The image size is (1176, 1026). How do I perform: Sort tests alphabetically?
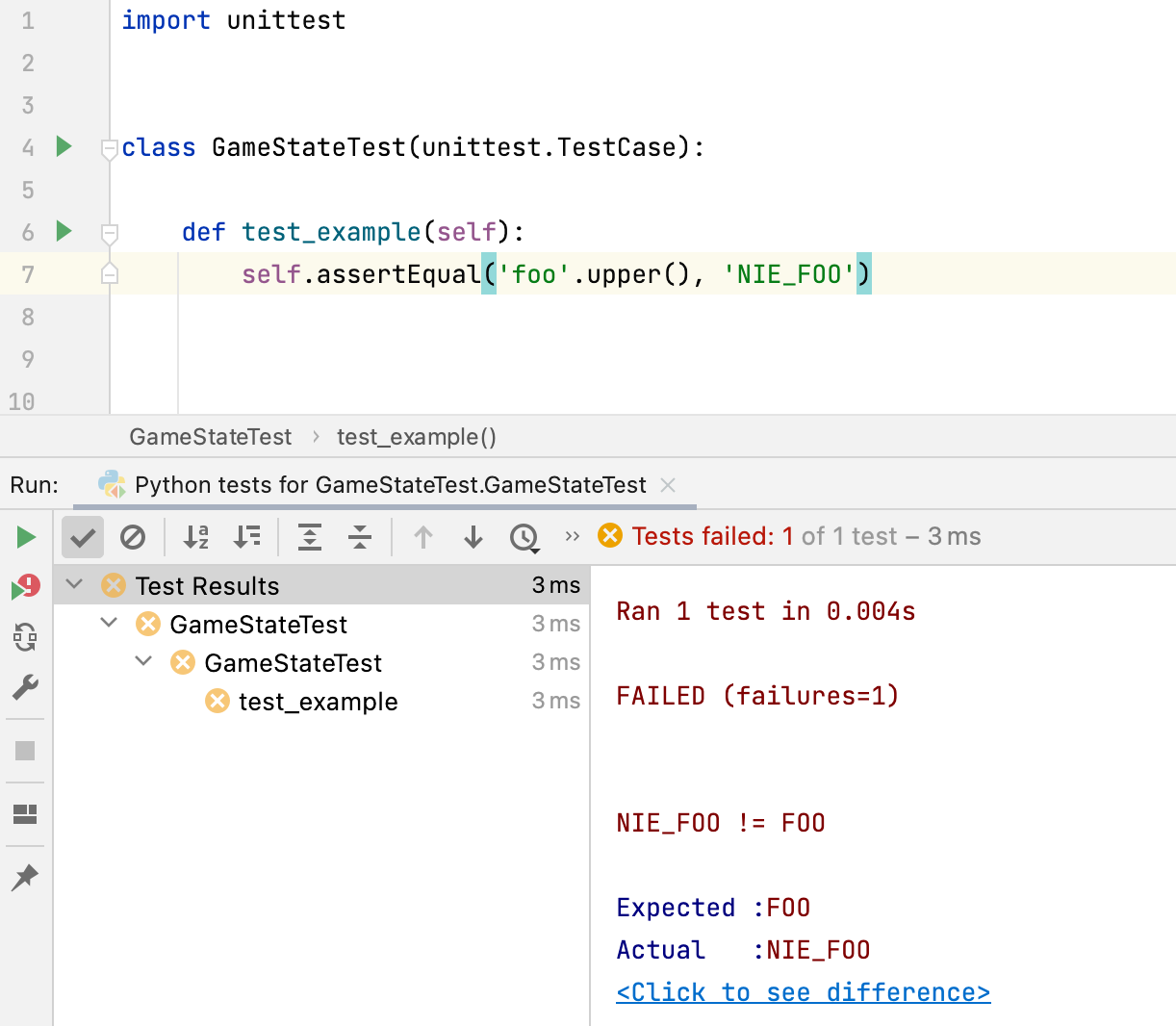pyautogui.click(x=196, y=537)
